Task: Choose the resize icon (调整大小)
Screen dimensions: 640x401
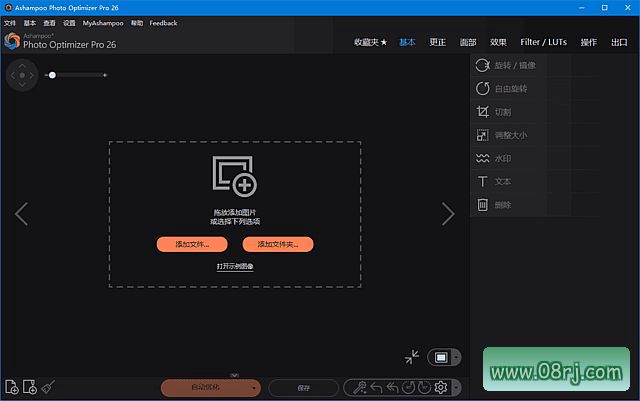Action: point(483,135)
